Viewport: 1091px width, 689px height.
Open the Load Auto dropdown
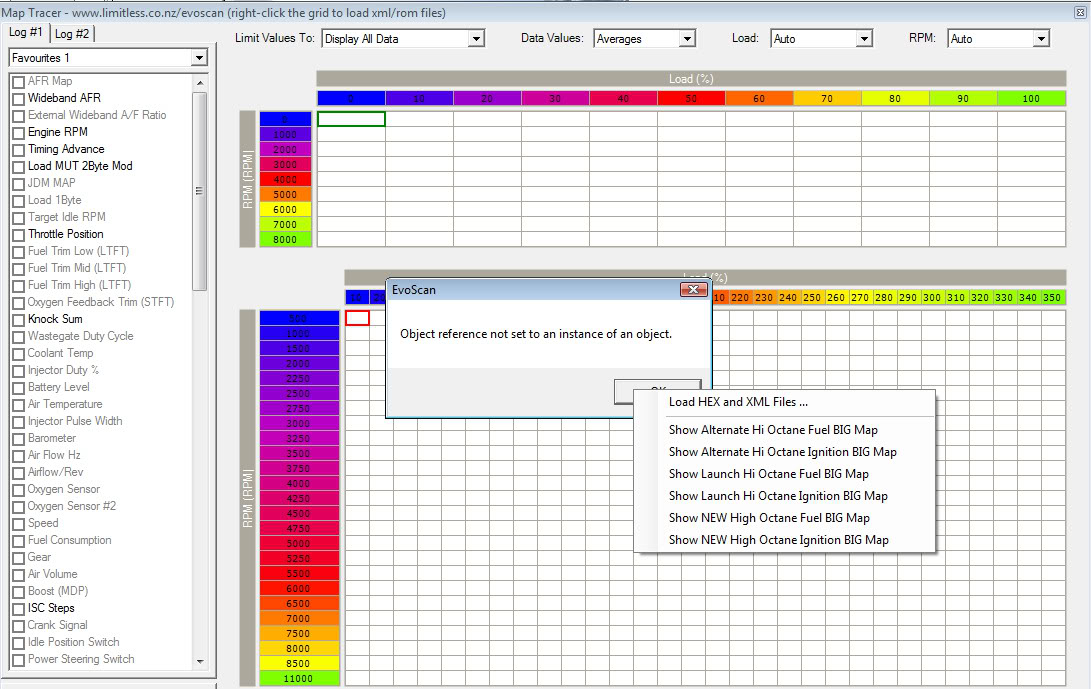864,39
